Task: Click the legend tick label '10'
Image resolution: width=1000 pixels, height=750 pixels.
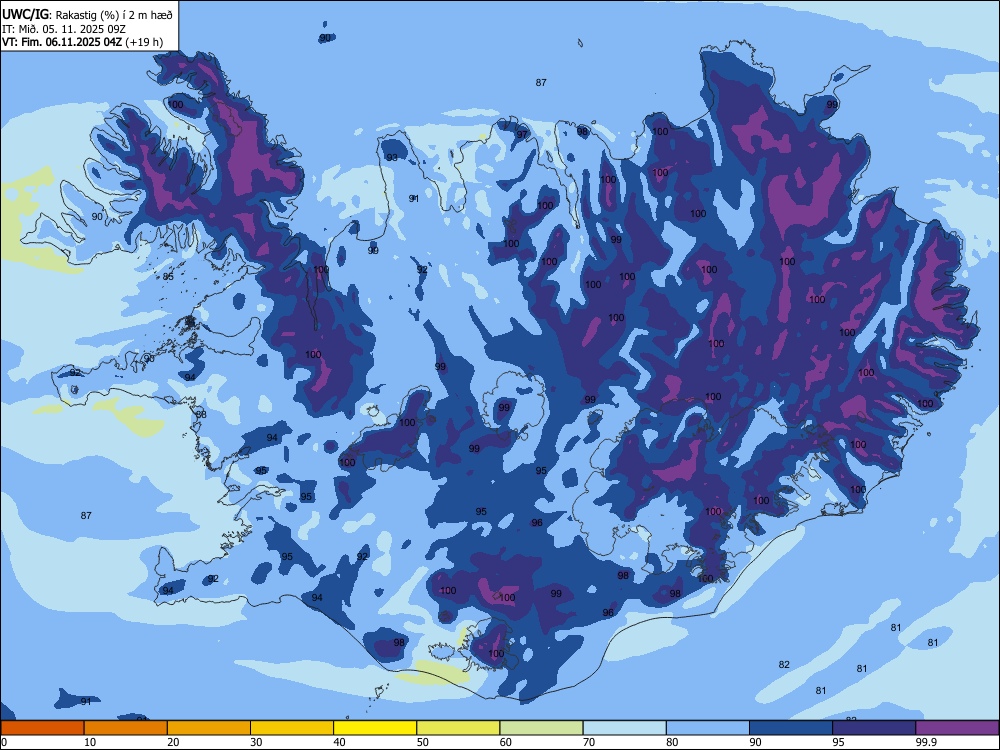Action: click(x=90, y=742)
